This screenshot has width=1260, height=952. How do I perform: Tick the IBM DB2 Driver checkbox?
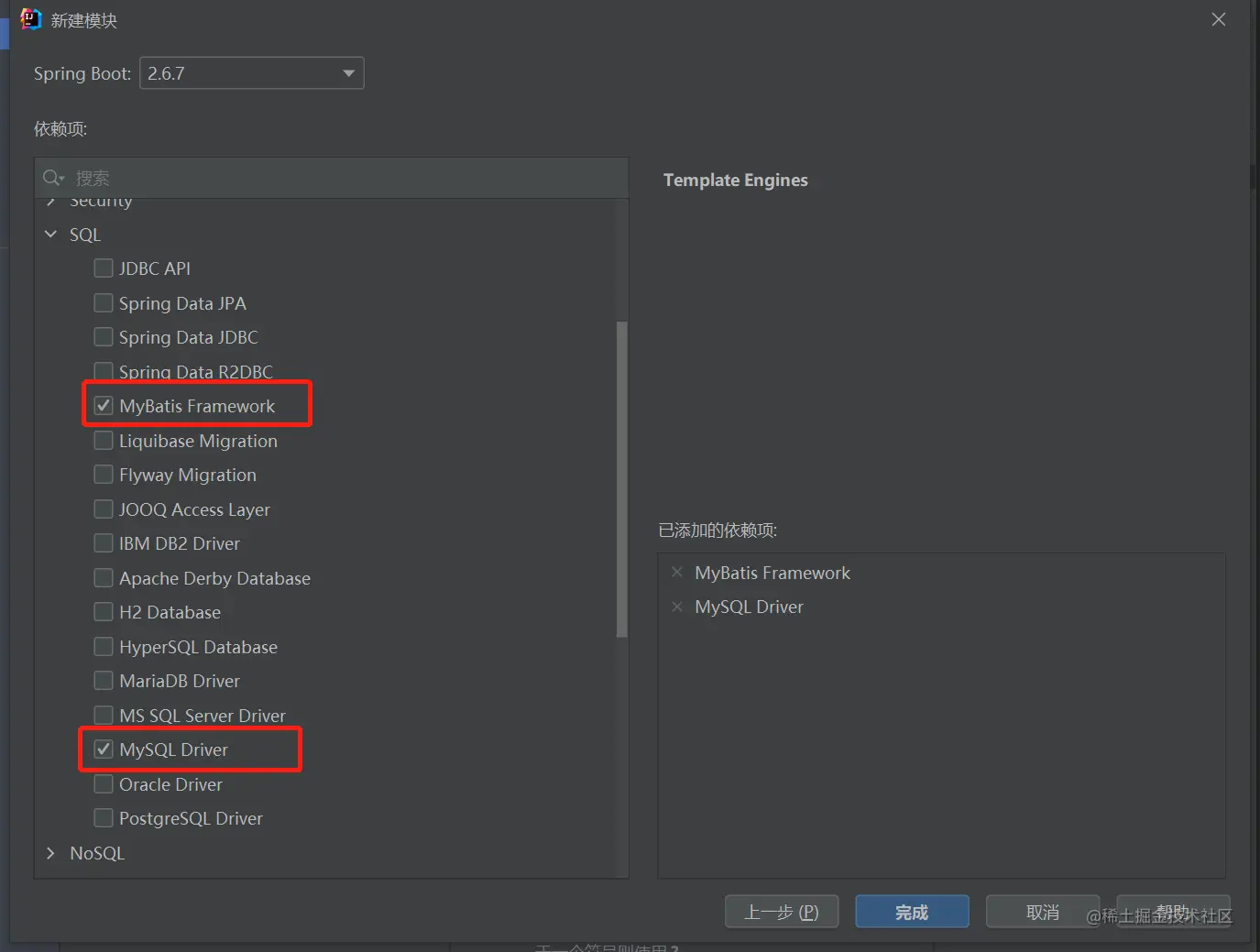[x=104, y=543]
